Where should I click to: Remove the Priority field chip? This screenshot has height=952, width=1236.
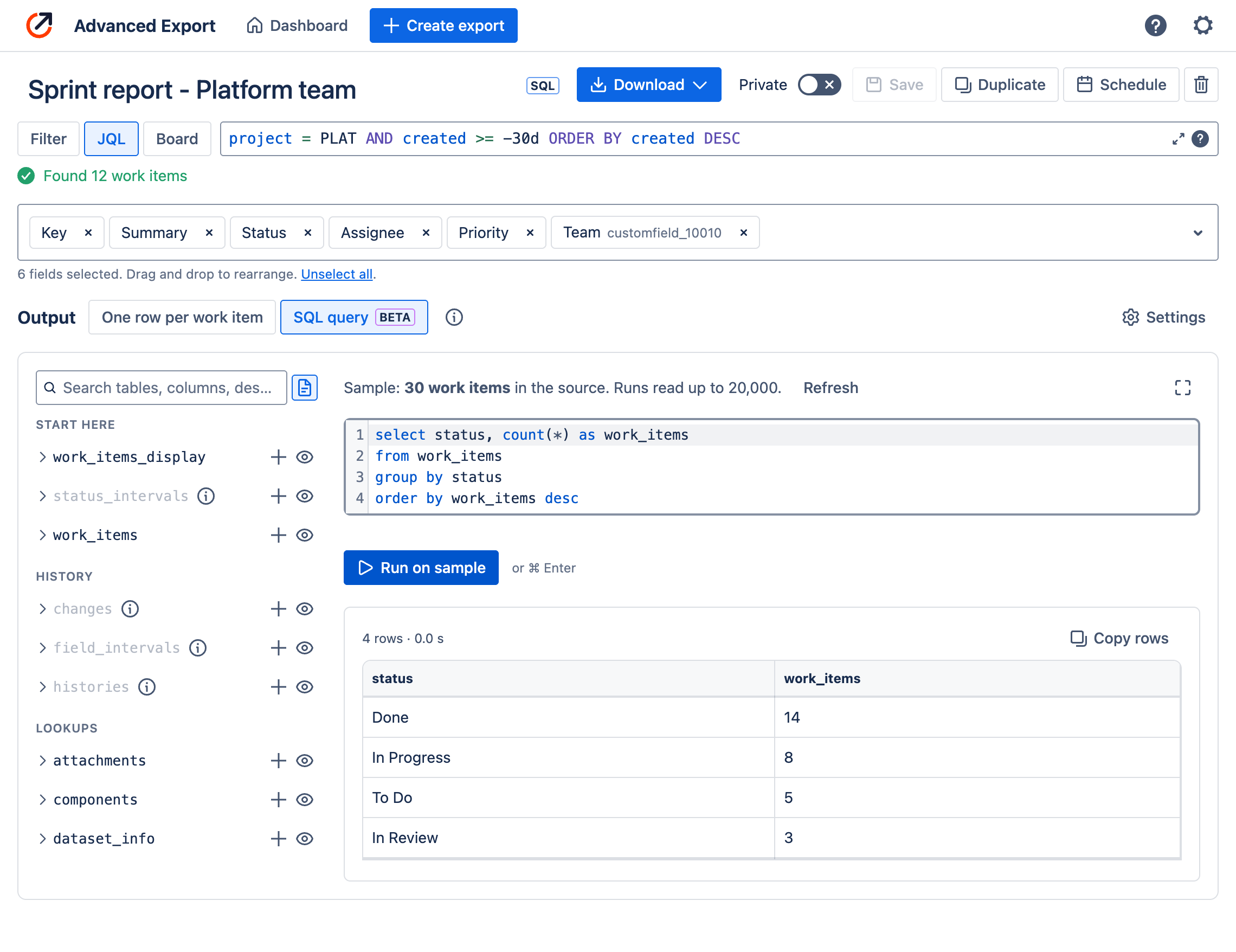tap(530, 233)
